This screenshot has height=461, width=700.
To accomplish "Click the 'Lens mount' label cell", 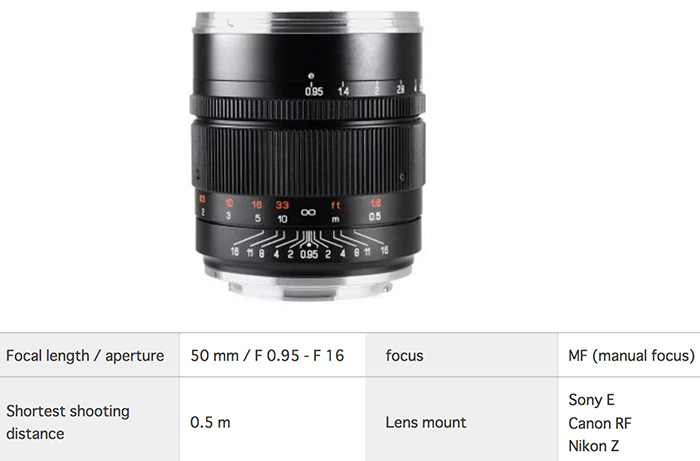I will tap(461, 422).
